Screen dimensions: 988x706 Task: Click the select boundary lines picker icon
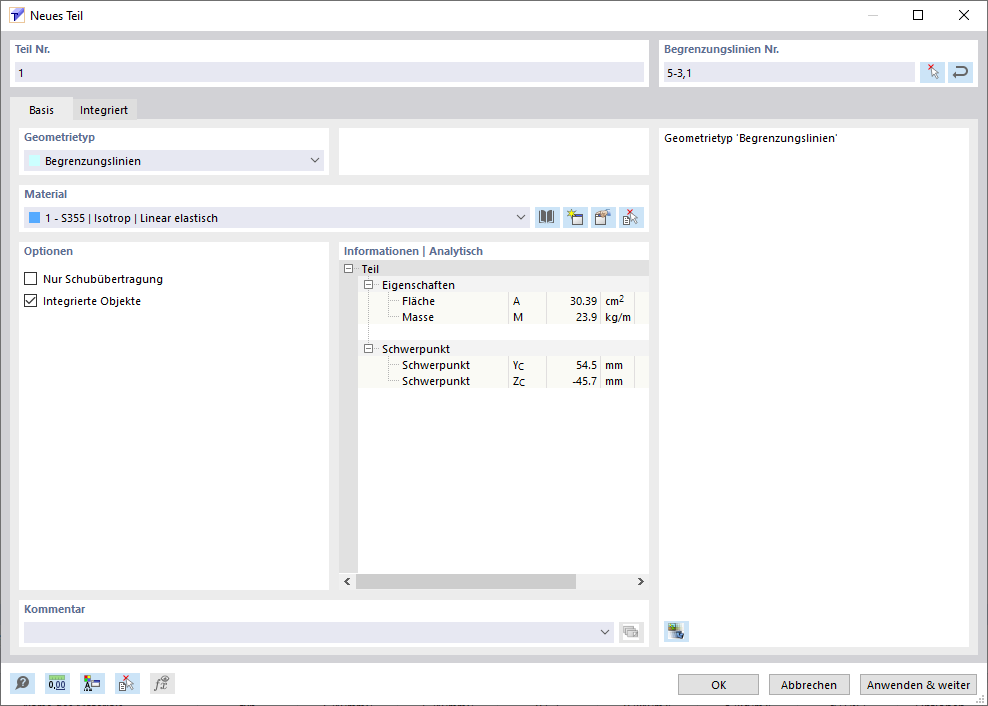point(933,72)
